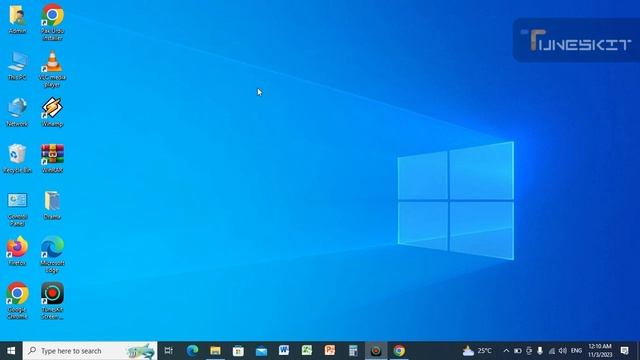Select the VLC media player shortcut

point(52,69)
